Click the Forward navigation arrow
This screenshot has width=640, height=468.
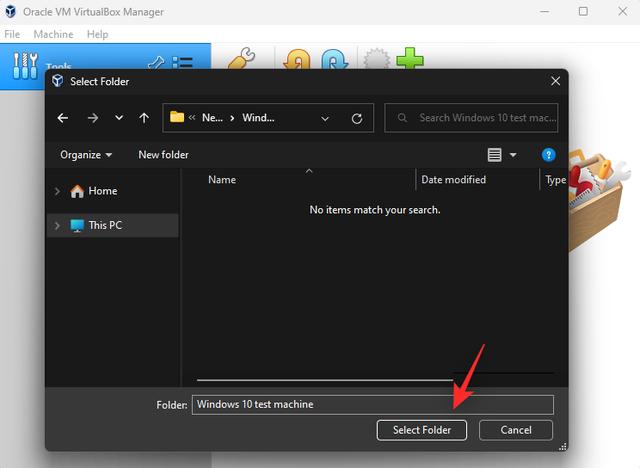point(92,118)
